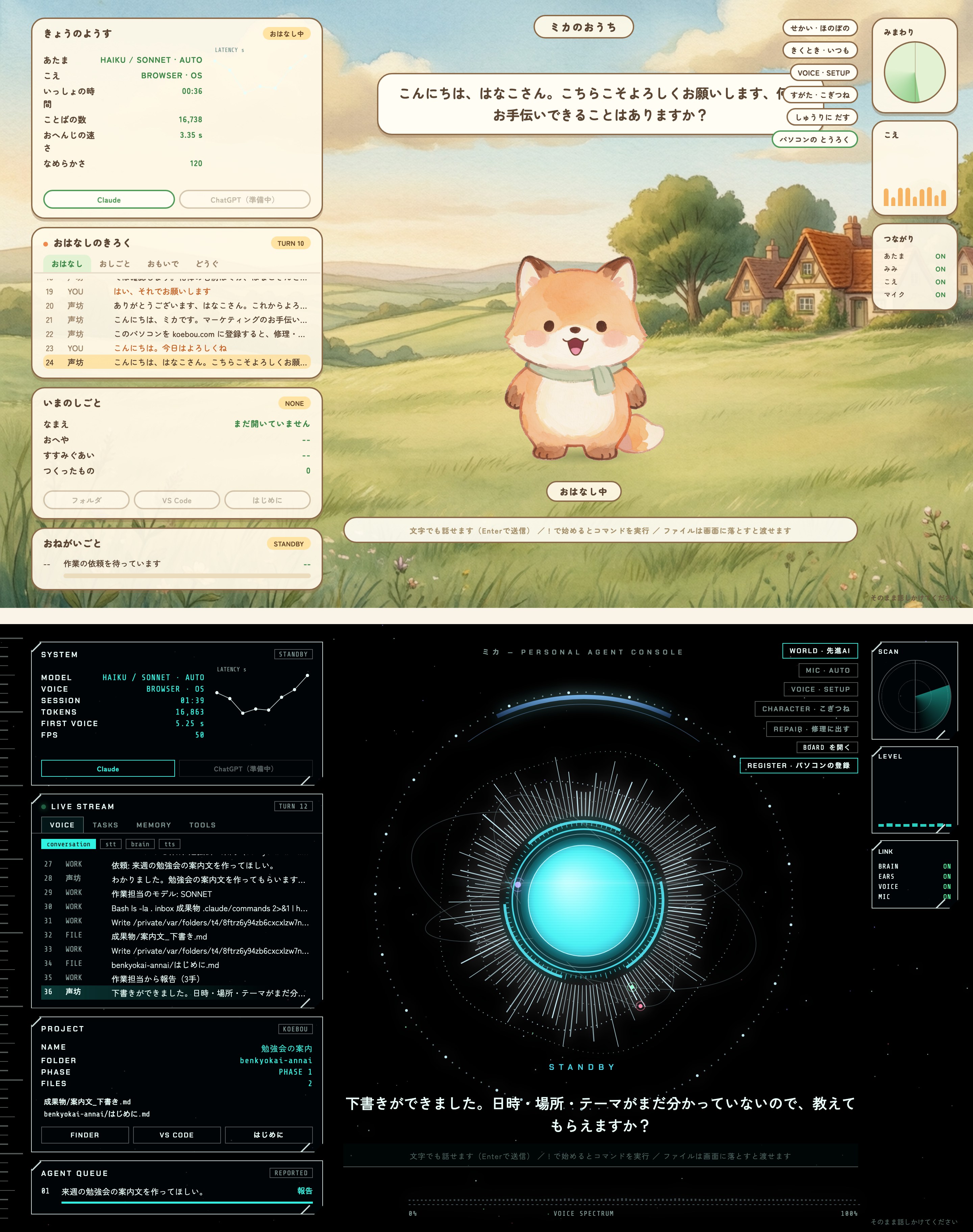Select the conversation filter chip
The width and height of the screenshot is (973, 1232).
pos(68,844)
